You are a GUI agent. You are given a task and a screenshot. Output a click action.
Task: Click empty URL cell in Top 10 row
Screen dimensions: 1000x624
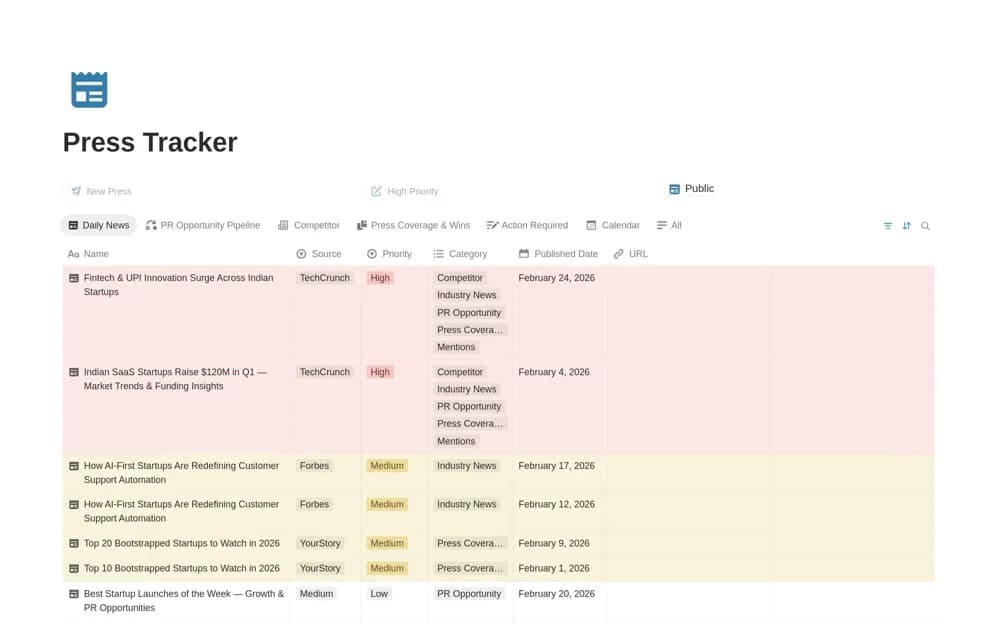point(689,568)
